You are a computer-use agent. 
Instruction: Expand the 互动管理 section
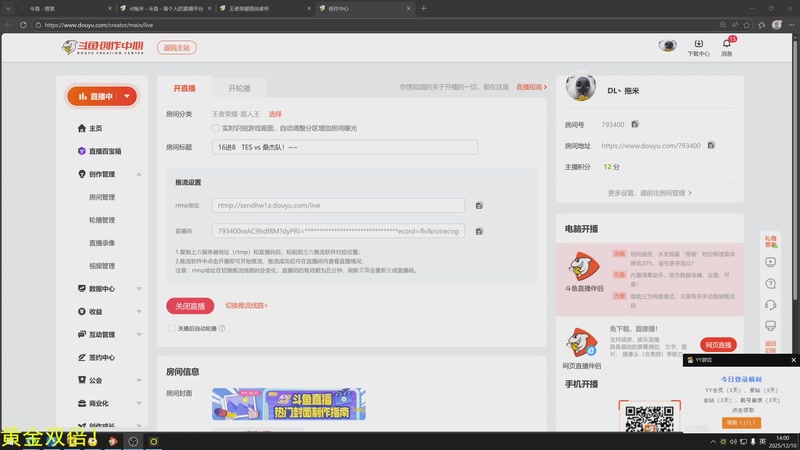pyautogui.click(x=139, y=335)
